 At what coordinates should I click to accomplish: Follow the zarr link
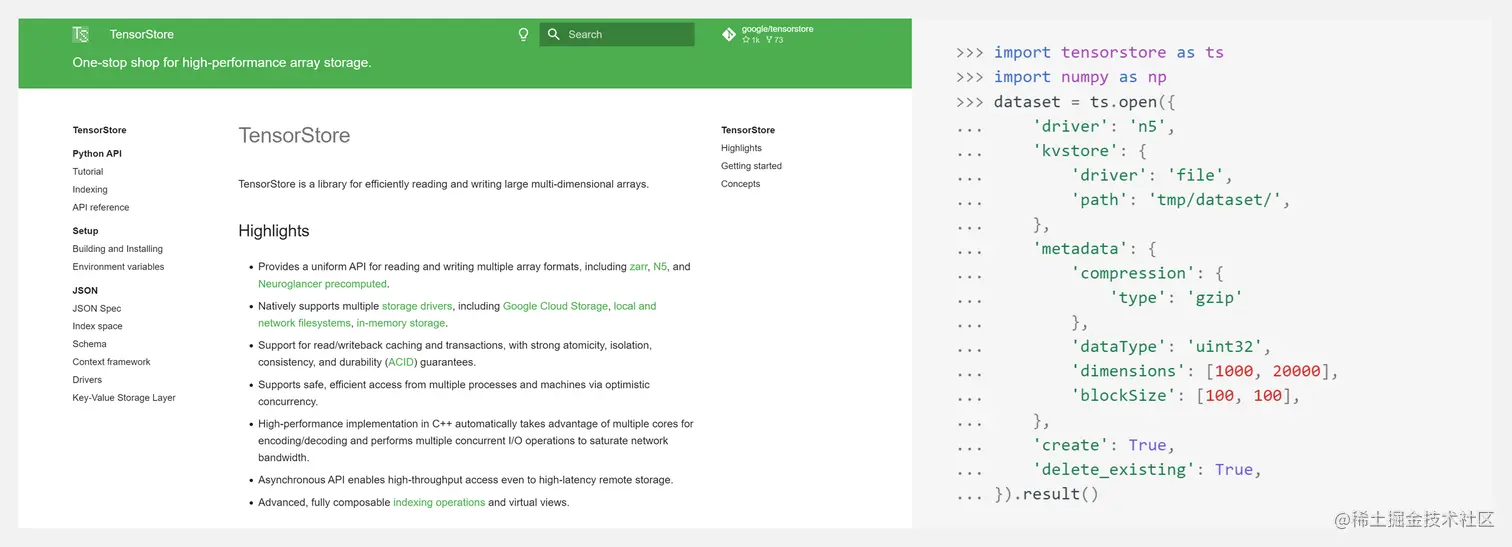click(638, 267)
